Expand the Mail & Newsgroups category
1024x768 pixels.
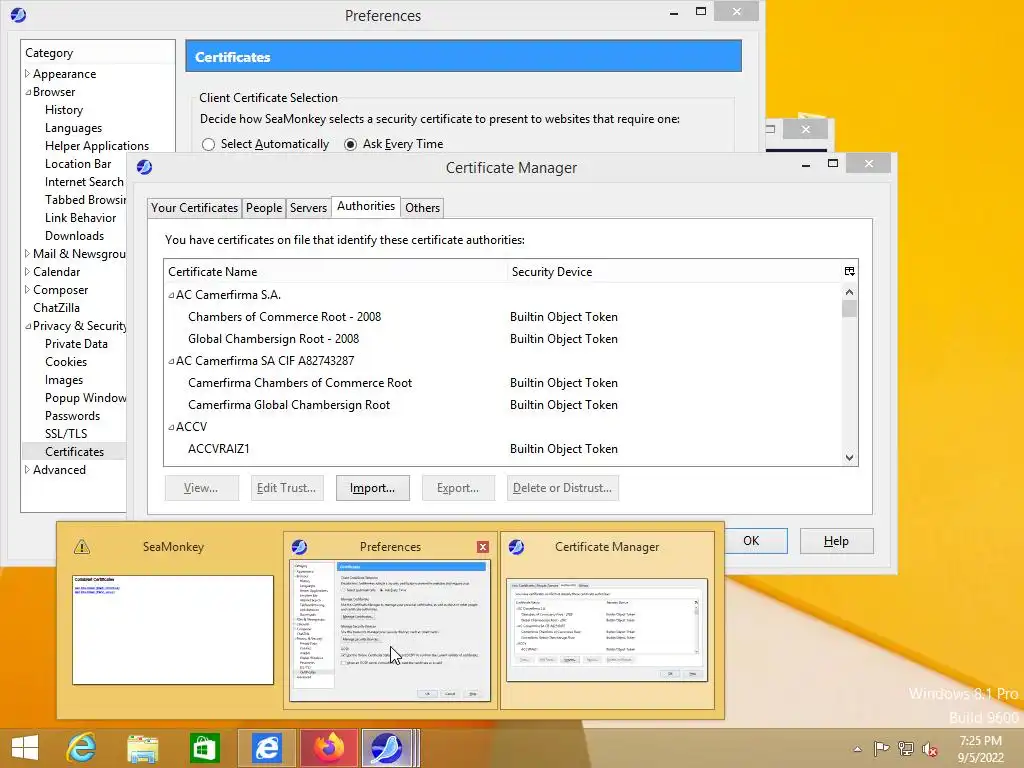pyautogui.click(x=27, y=253)
